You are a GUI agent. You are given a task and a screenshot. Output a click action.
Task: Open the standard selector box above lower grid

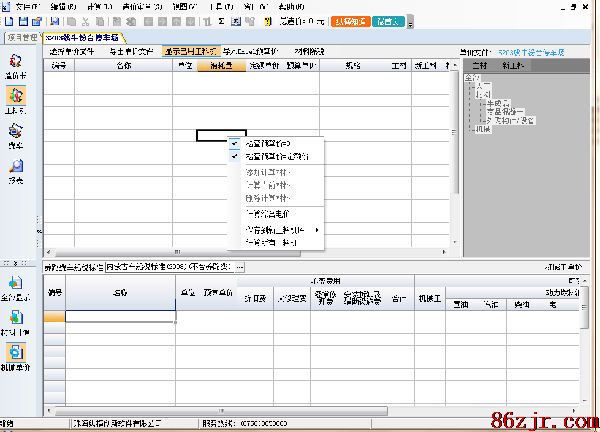[174, 267]
